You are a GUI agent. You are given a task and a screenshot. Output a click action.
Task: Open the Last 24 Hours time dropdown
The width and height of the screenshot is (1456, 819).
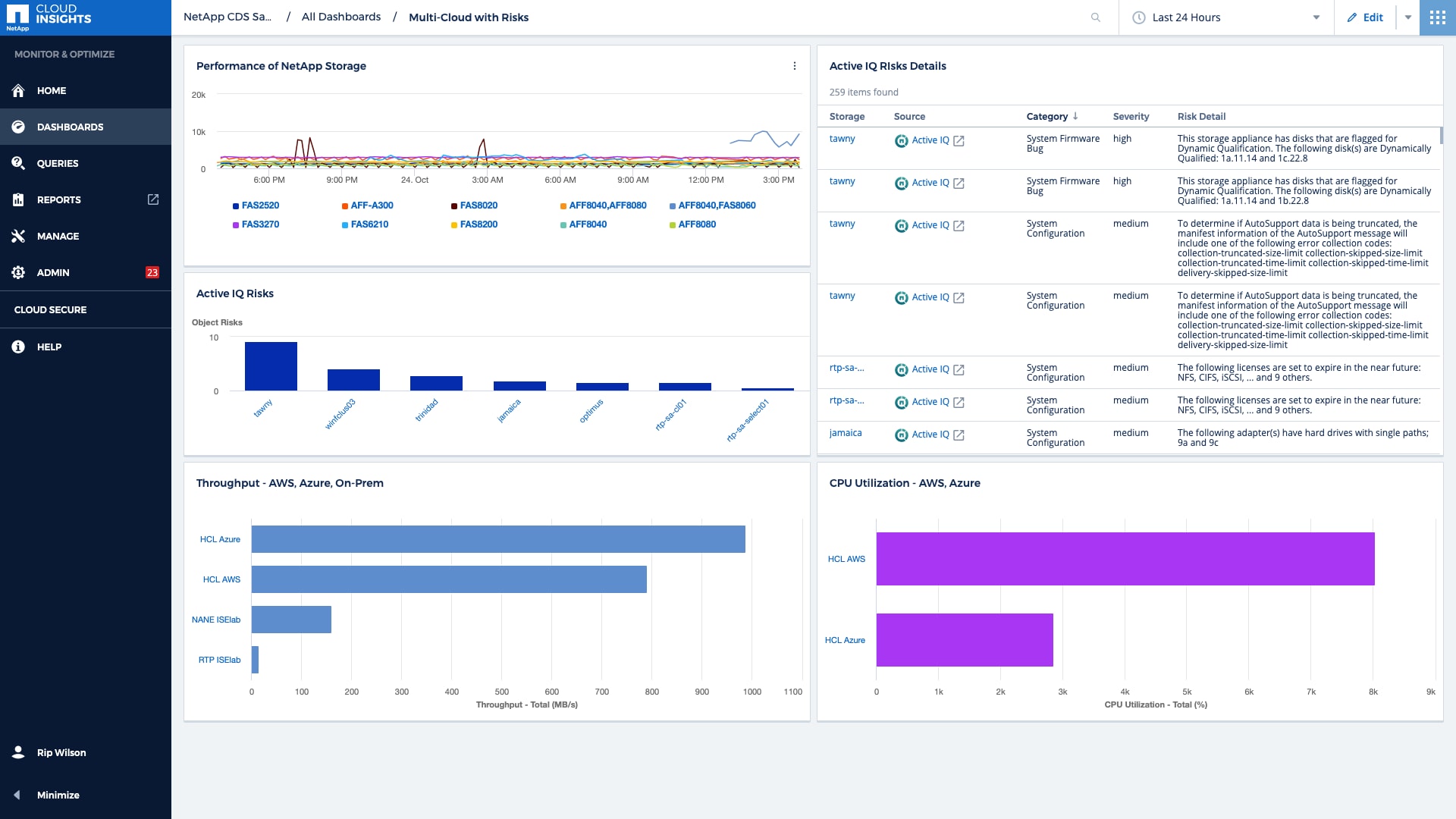(1226, 17)
